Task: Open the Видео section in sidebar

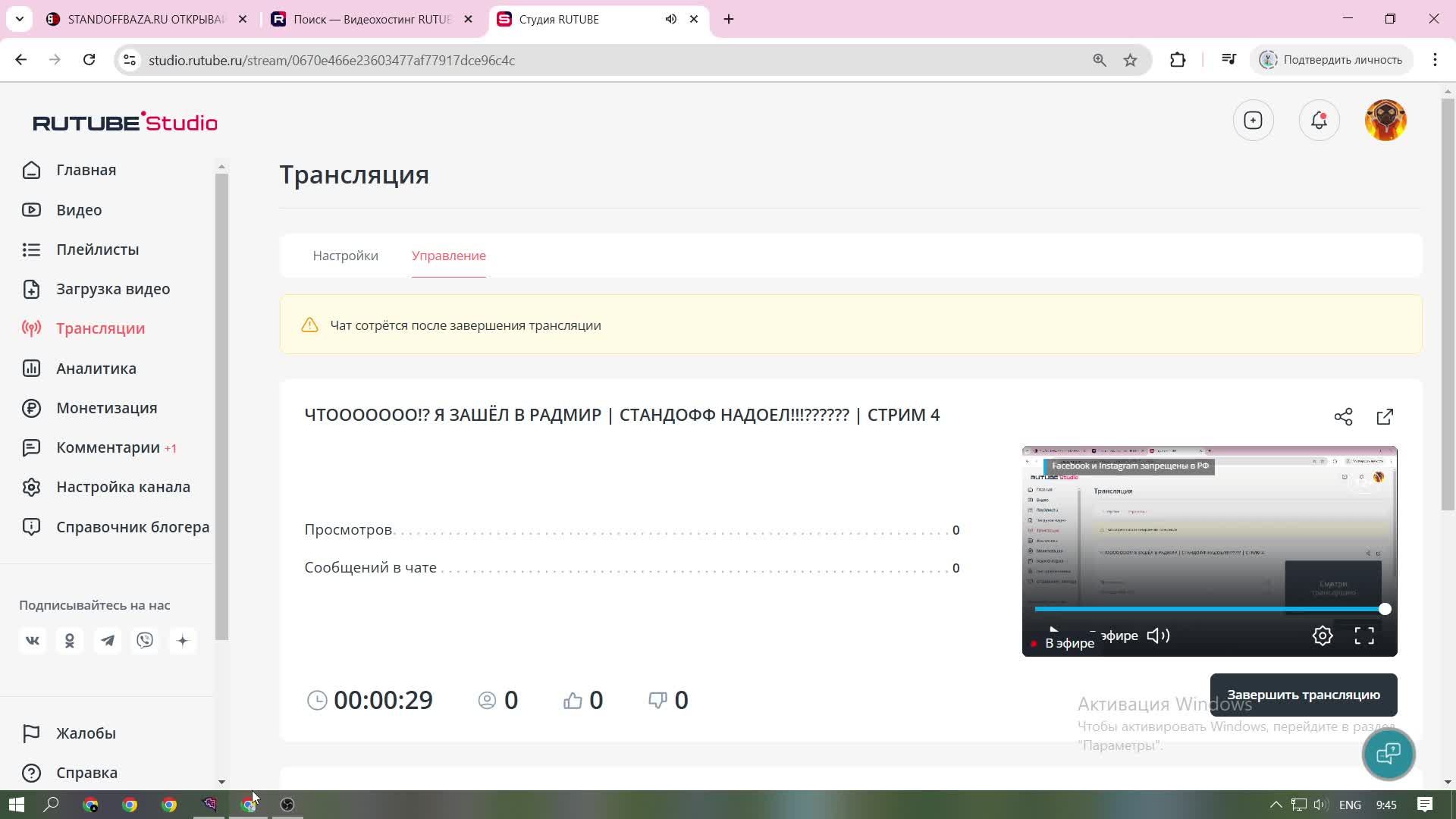Action: (62, 210)
